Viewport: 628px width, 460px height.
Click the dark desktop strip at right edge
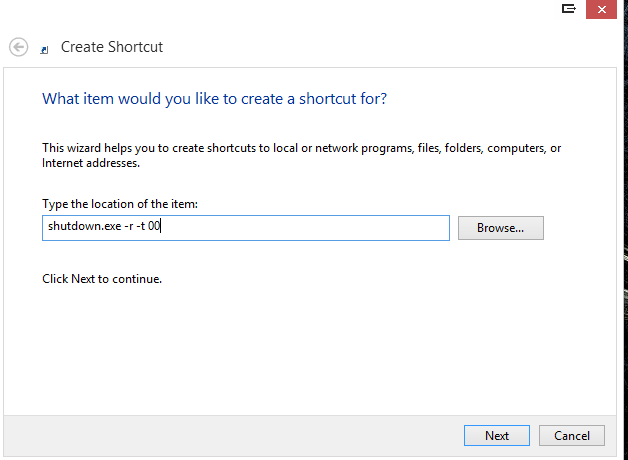(625, 240)
